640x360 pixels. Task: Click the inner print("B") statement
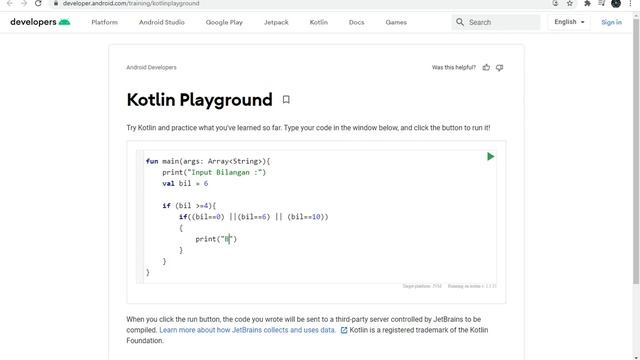point(216,239)
